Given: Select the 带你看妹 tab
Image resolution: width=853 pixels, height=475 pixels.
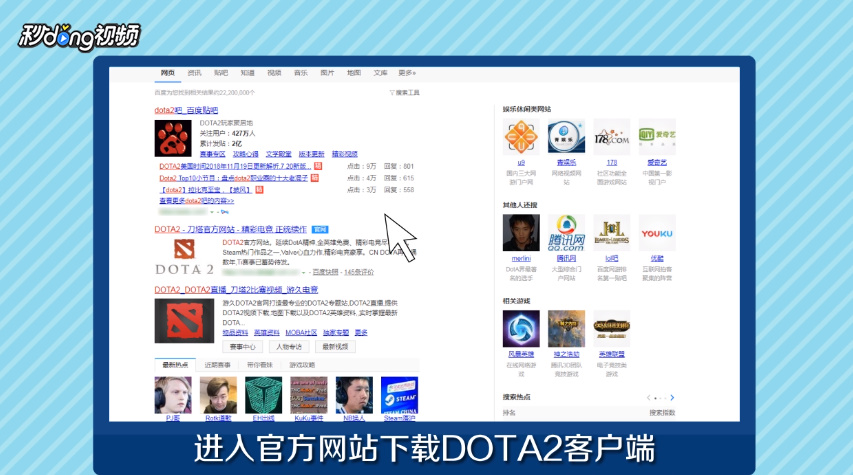Looking at the screenshot, I should point(260,365).
